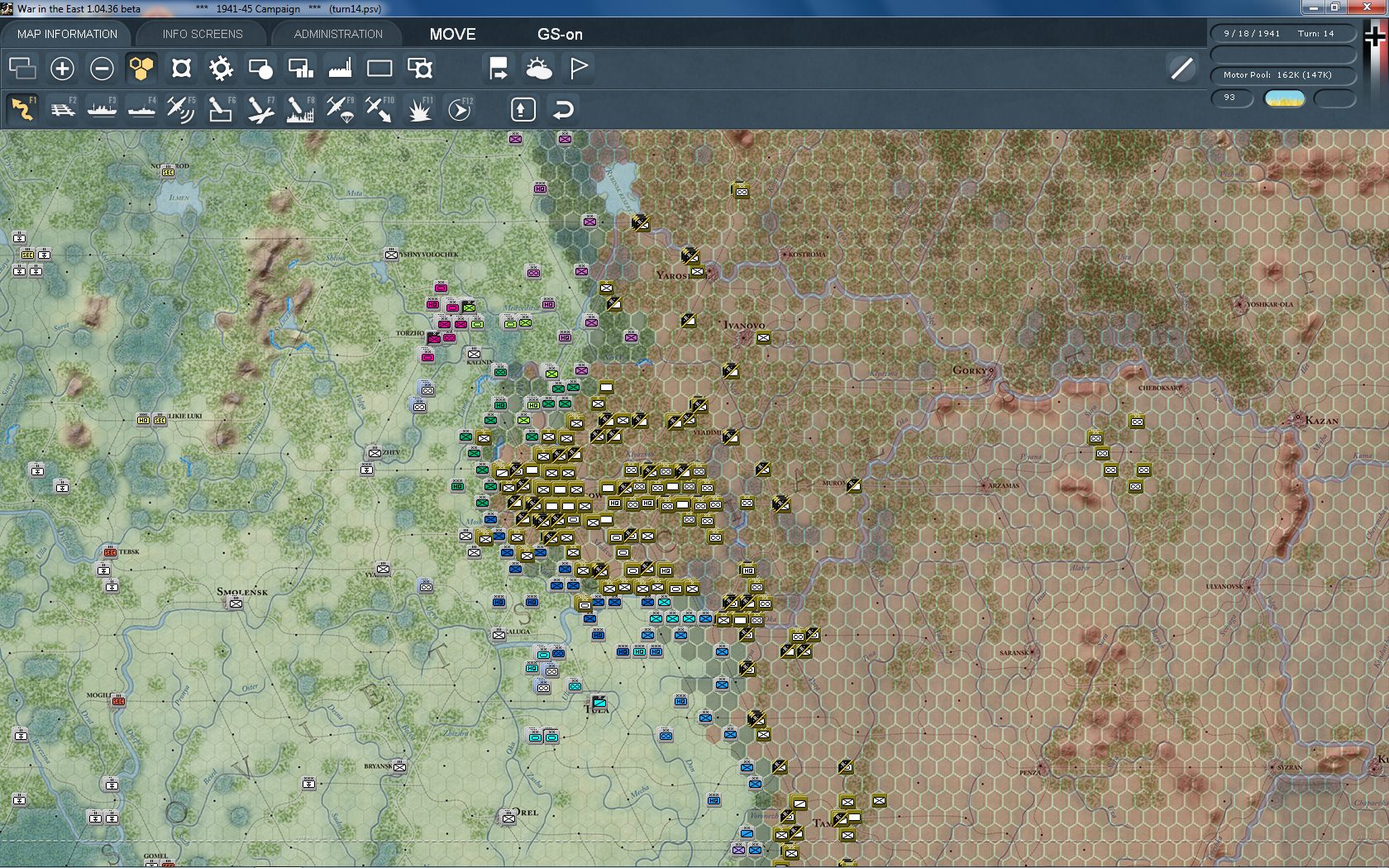Click the Motor Pool: 162K (147K) readout
The image size is (1389, 868).
(x=1283, y=74)
